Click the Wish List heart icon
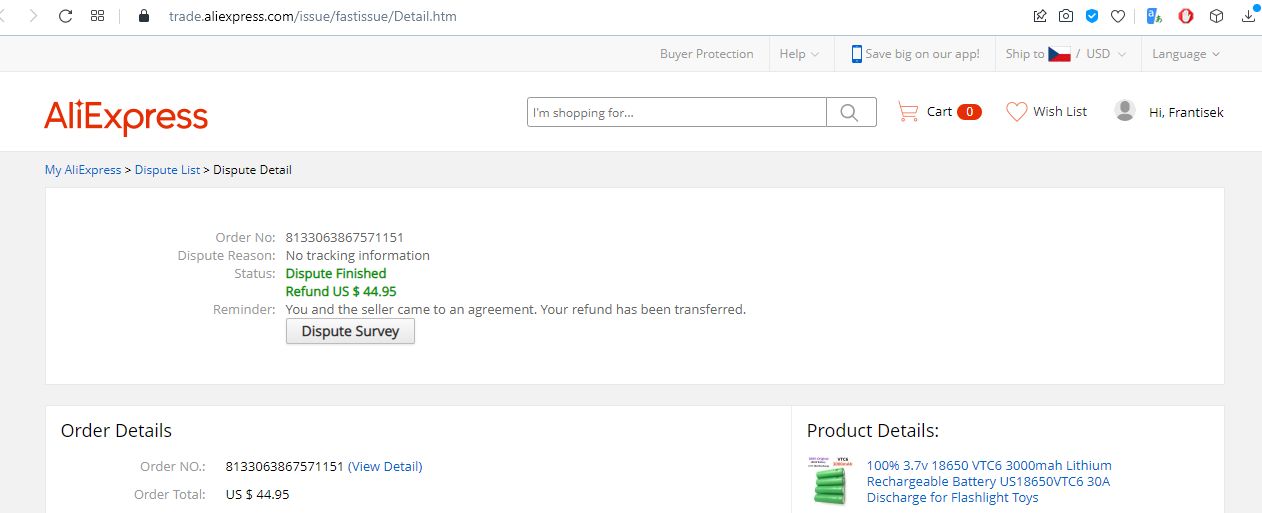The width and height of the screenshot is (1262, 513). 1016,112
